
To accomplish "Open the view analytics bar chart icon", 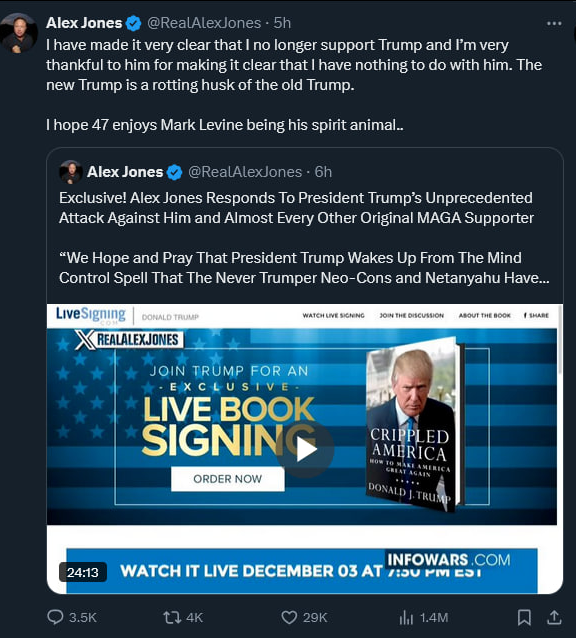I will coord(406,617).
